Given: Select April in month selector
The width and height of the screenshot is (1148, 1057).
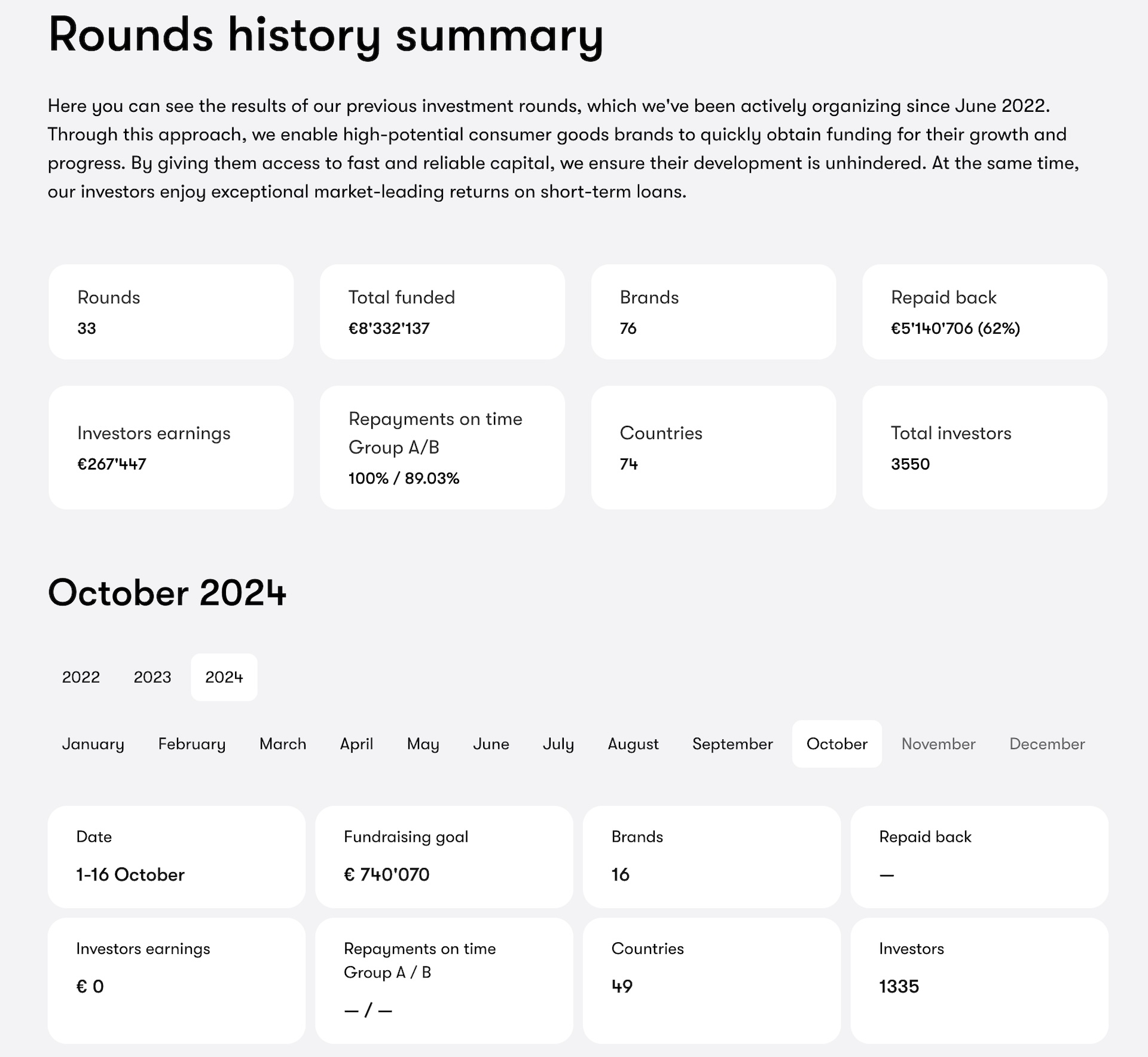Looking at the screenshot, I should coord(356,744).
